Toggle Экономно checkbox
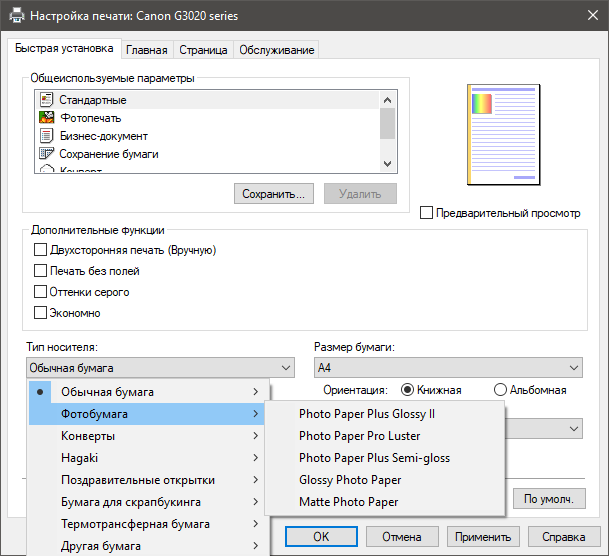 tap(40, 313)
